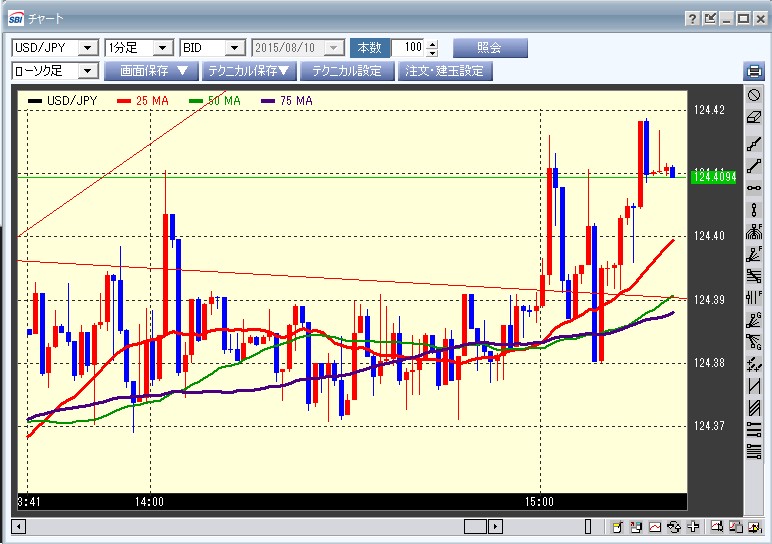Viewport: 772px width, 544px height.
Task: Click the help question mark title button
Action: tap(693, 19)
